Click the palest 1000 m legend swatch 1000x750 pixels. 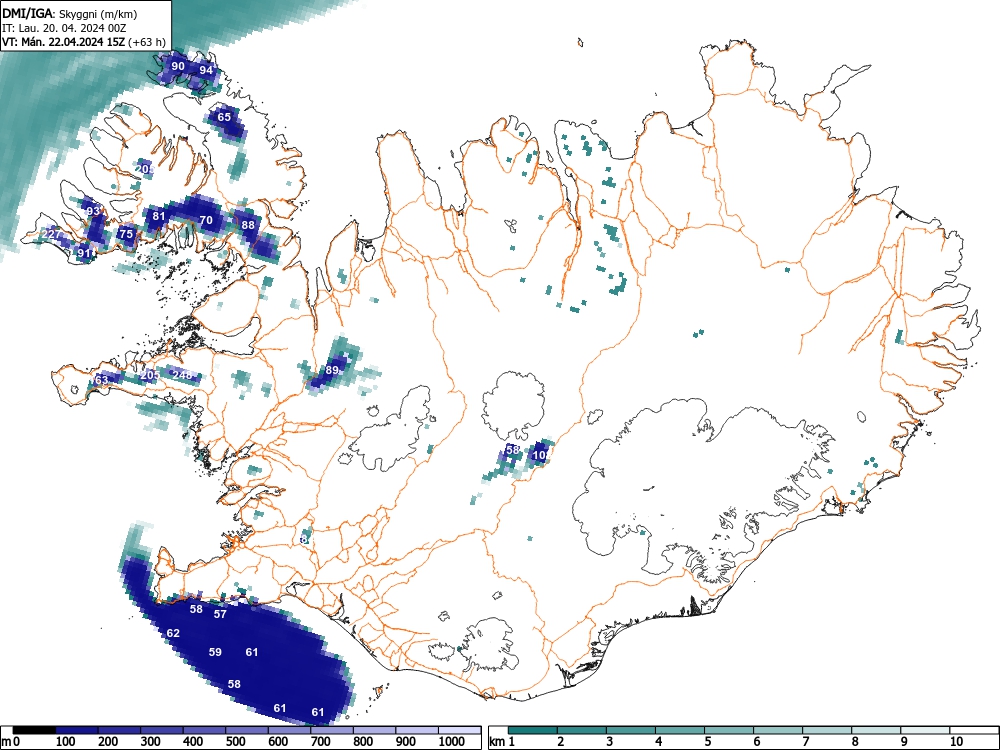[460, 730]
